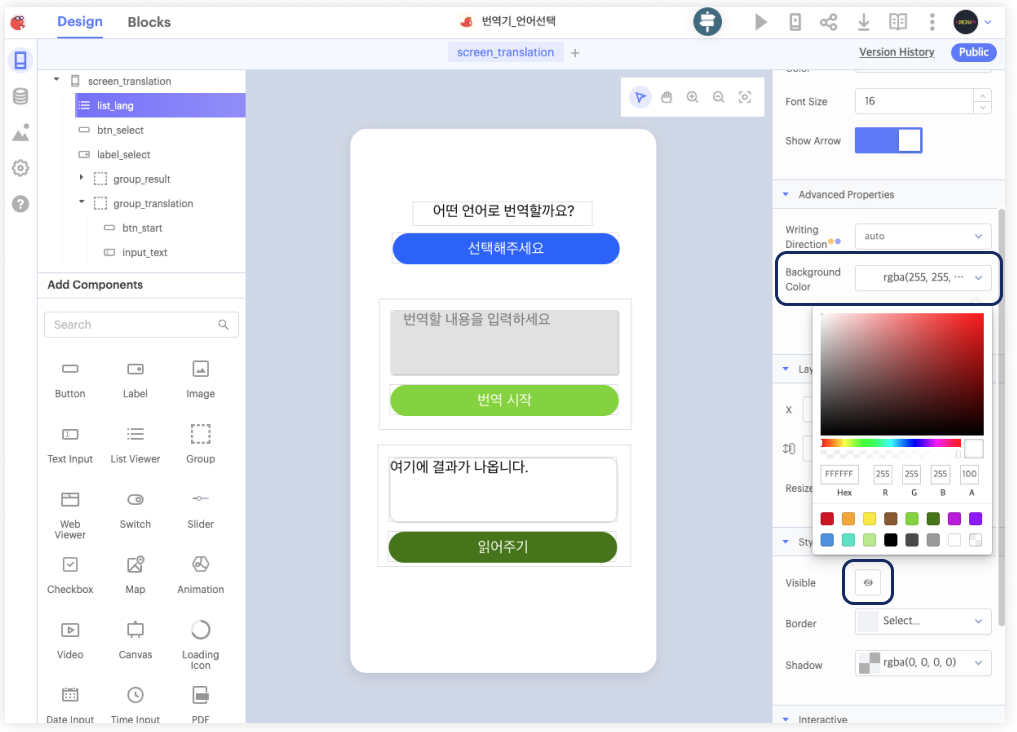Open the help question mark icon
This screenshot has width=1017, height=732.
(x=21, y=204)
